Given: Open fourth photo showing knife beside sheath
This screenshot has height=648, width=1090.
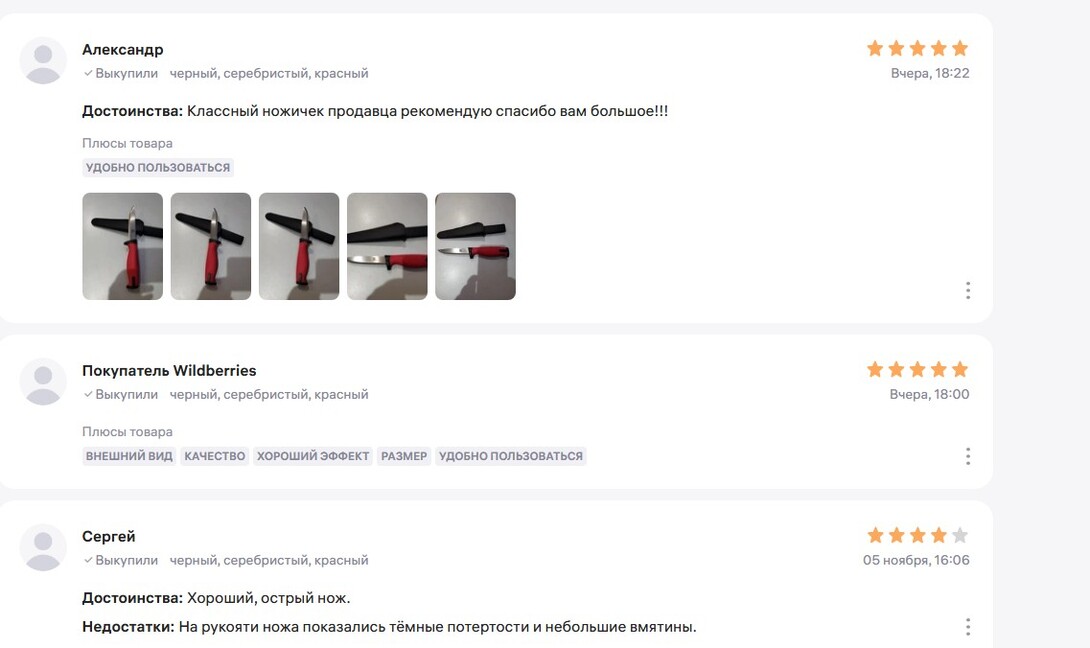Looking at the screenshot, I should pos(387,246).
